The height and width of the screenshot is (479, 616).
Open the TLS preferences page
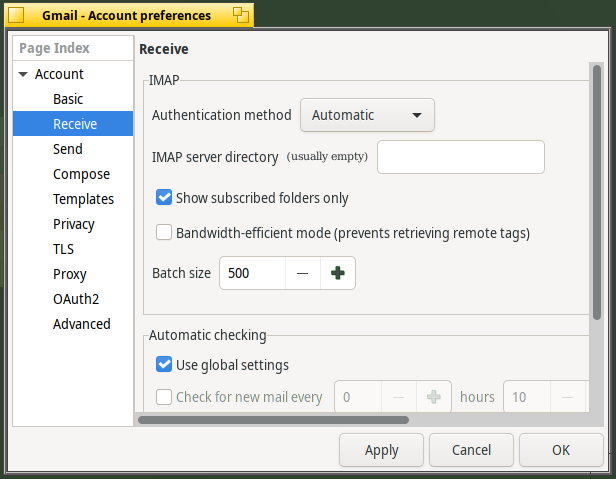click(63, 249)
